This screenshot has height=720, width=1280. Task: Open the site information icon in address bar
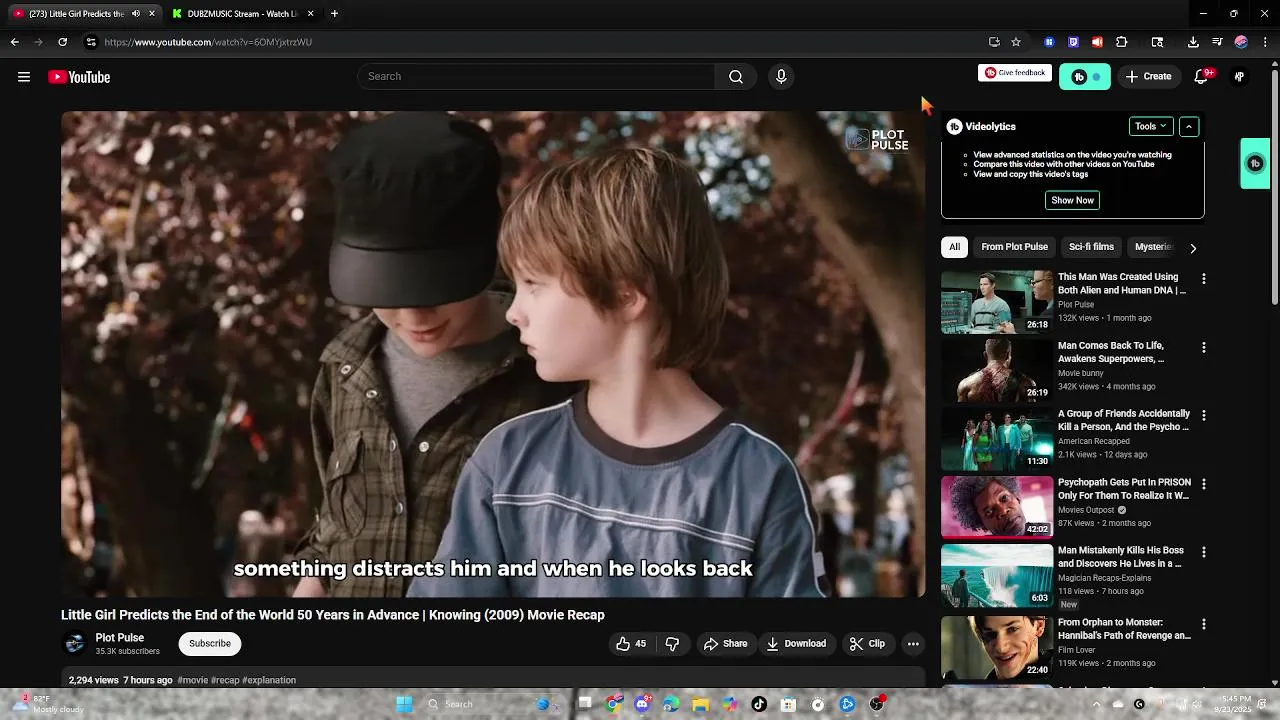91,42
